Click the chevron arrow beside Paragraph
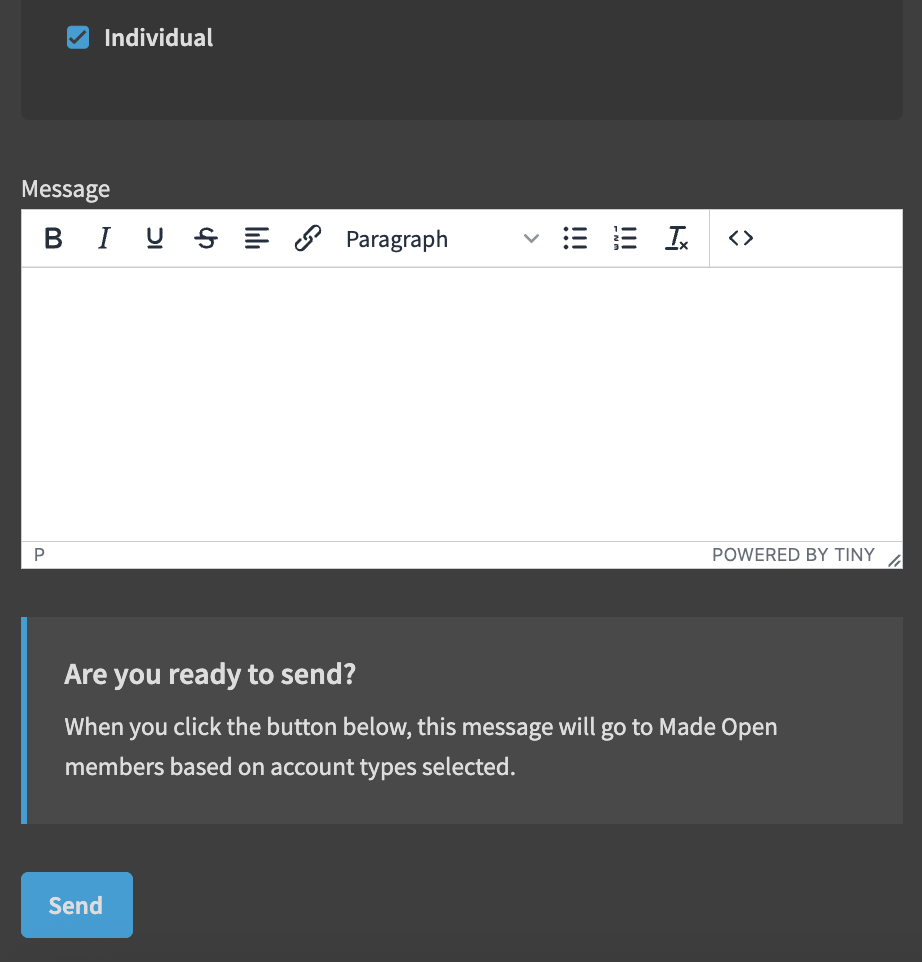Image resolution: width=922 pixels, height=962 pixels. click(x=532, y=239)
